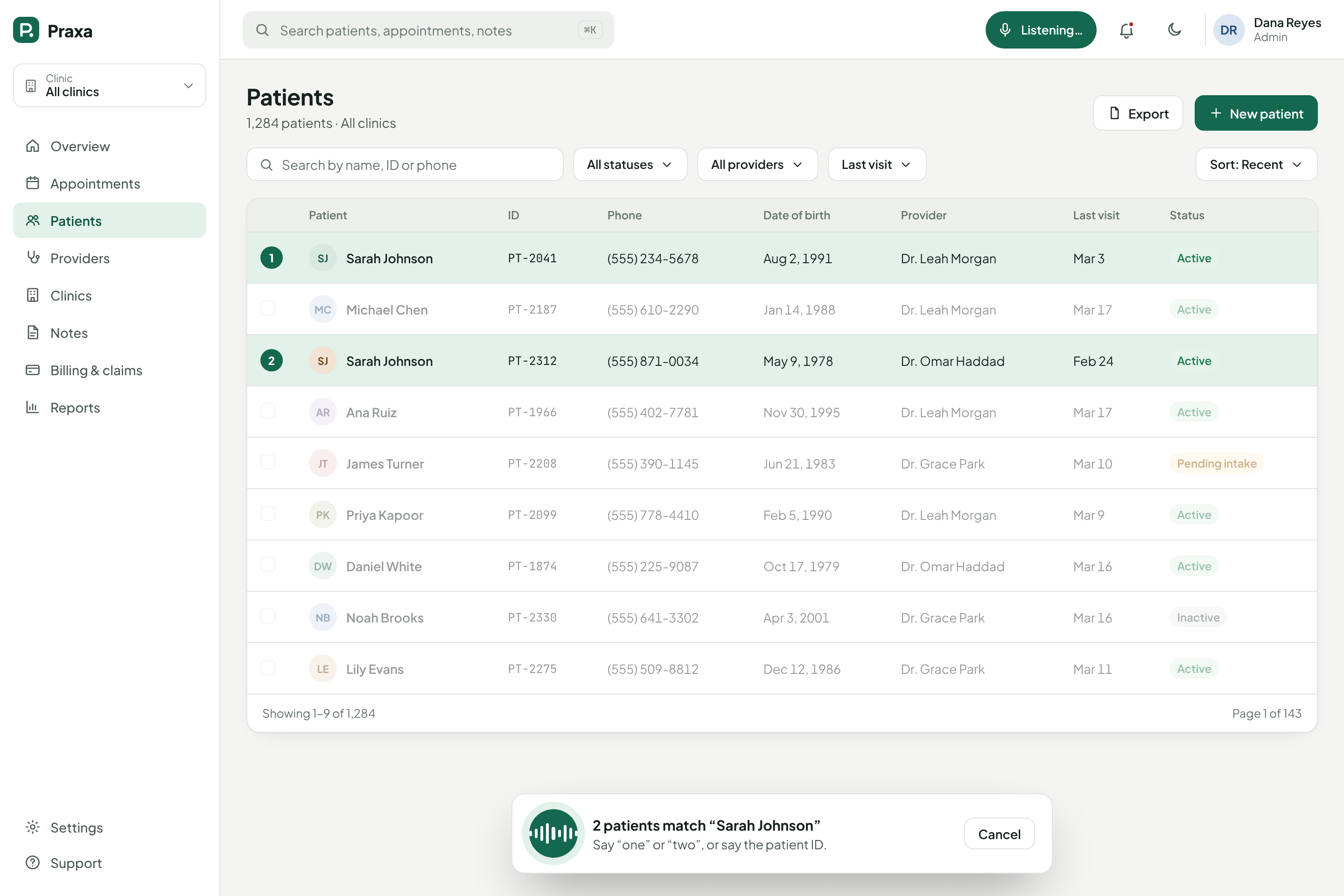The width and height of the screenshot is (1344, 896).
Task: Check Daniel White's row checkbox
Action: [268, 565]
